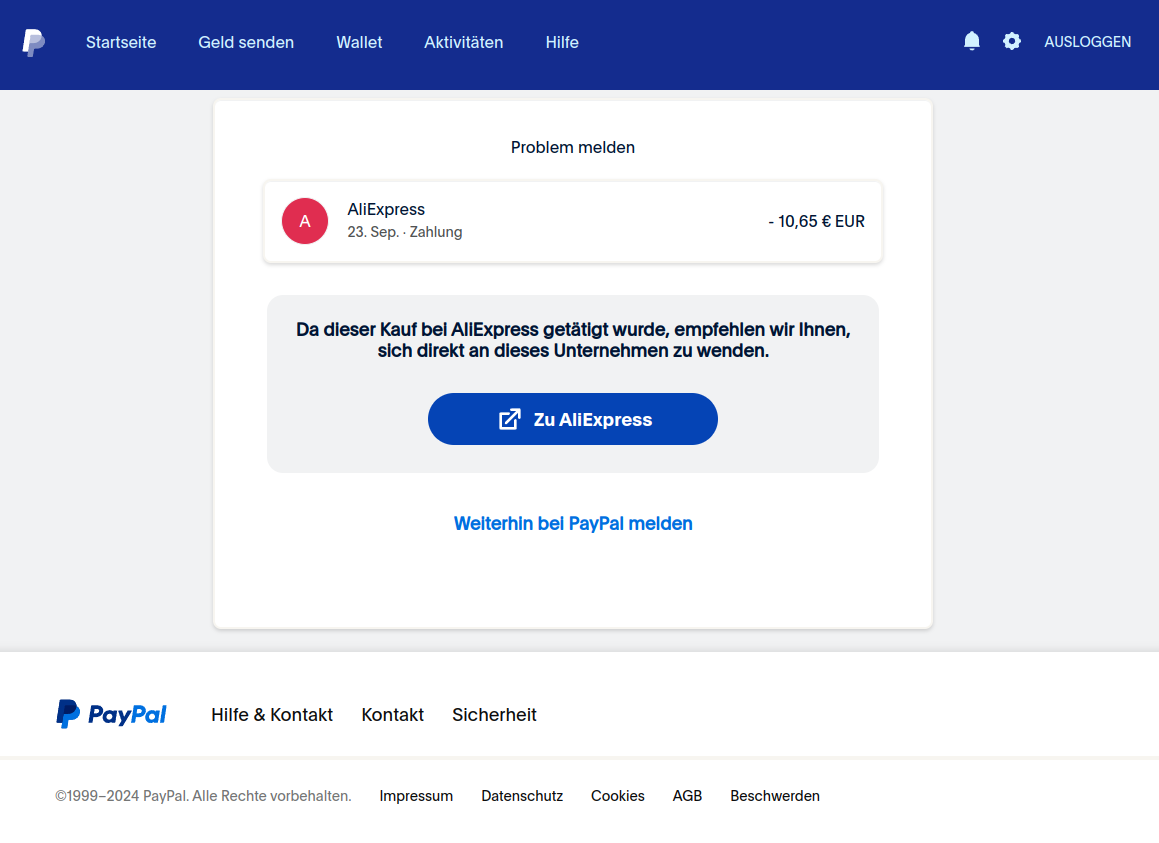This screenshot has width=1159, height=843.
Task: Open Aktivitäten
Action: click(x=463, y=42)
